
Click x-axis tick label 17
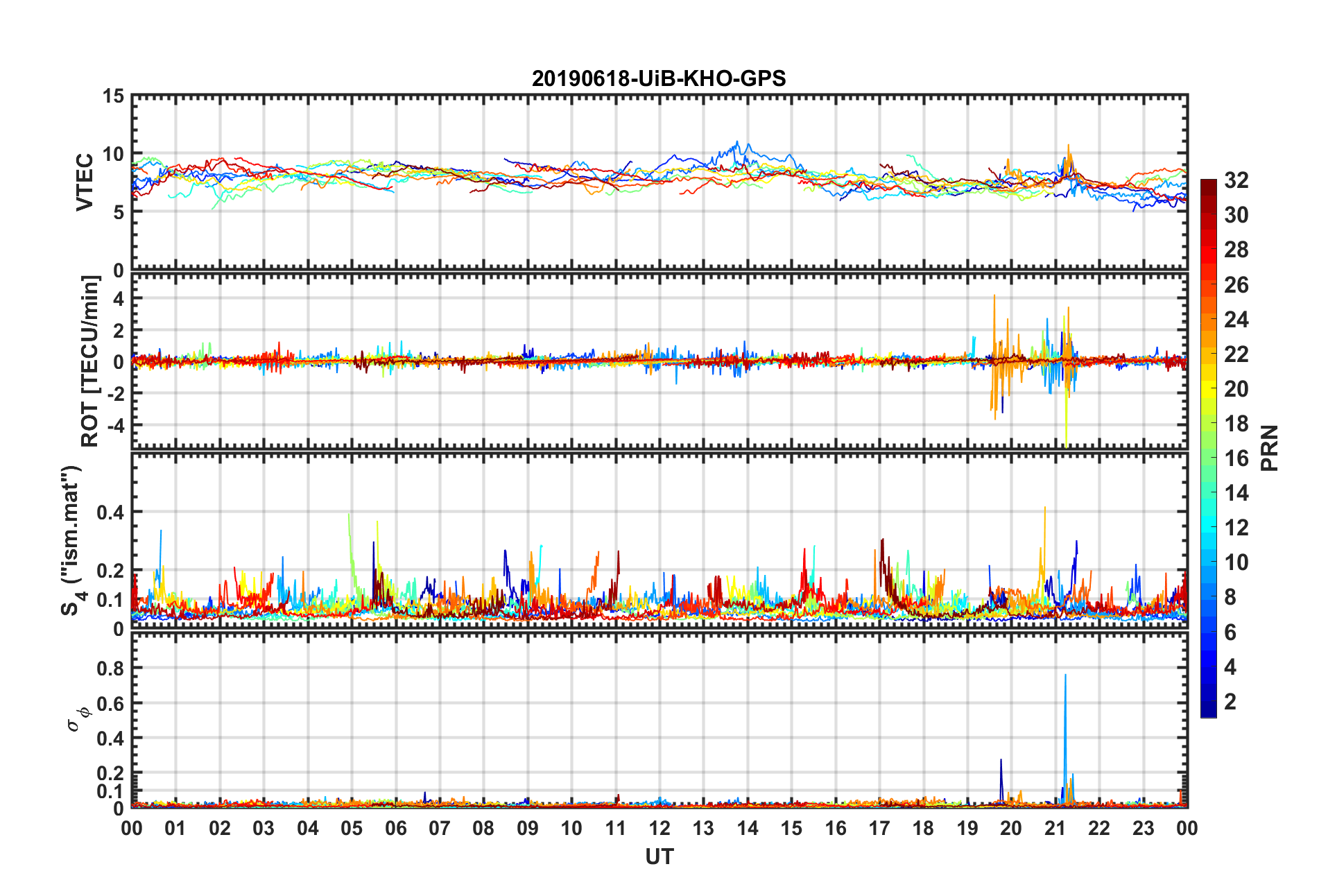pos(879,828)
